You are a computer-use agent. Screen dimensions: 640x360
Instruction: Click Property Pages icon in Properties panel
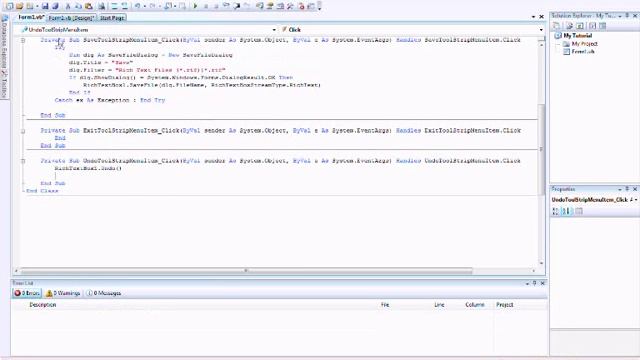tap(579, 211)
